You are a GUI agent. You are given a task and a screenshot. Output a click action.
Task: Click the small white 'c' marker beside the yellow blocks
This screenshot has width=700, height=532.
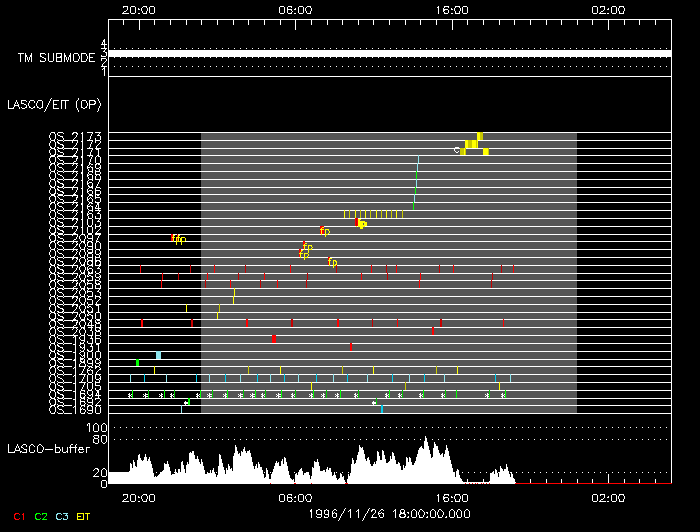[456, 150]
